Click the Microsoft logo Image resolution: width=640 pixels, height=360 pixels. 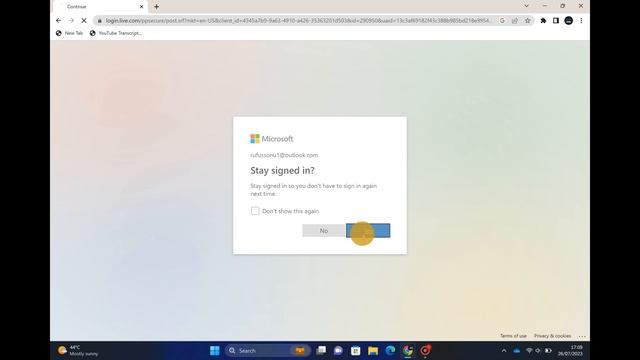click(x=271, y=139)
